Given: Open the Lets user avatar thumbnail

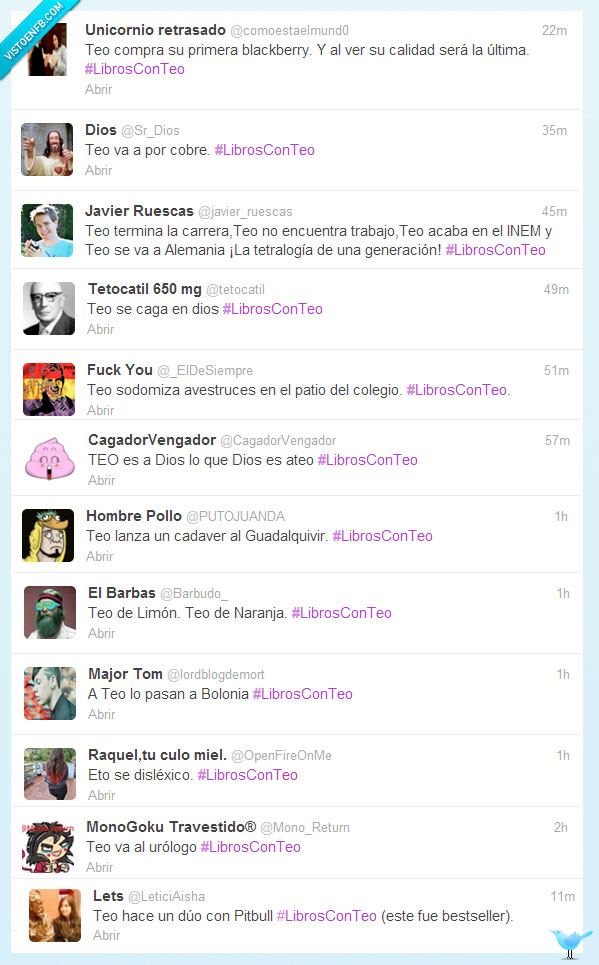Looking at the screenshot, I should (x=55, y=915).
